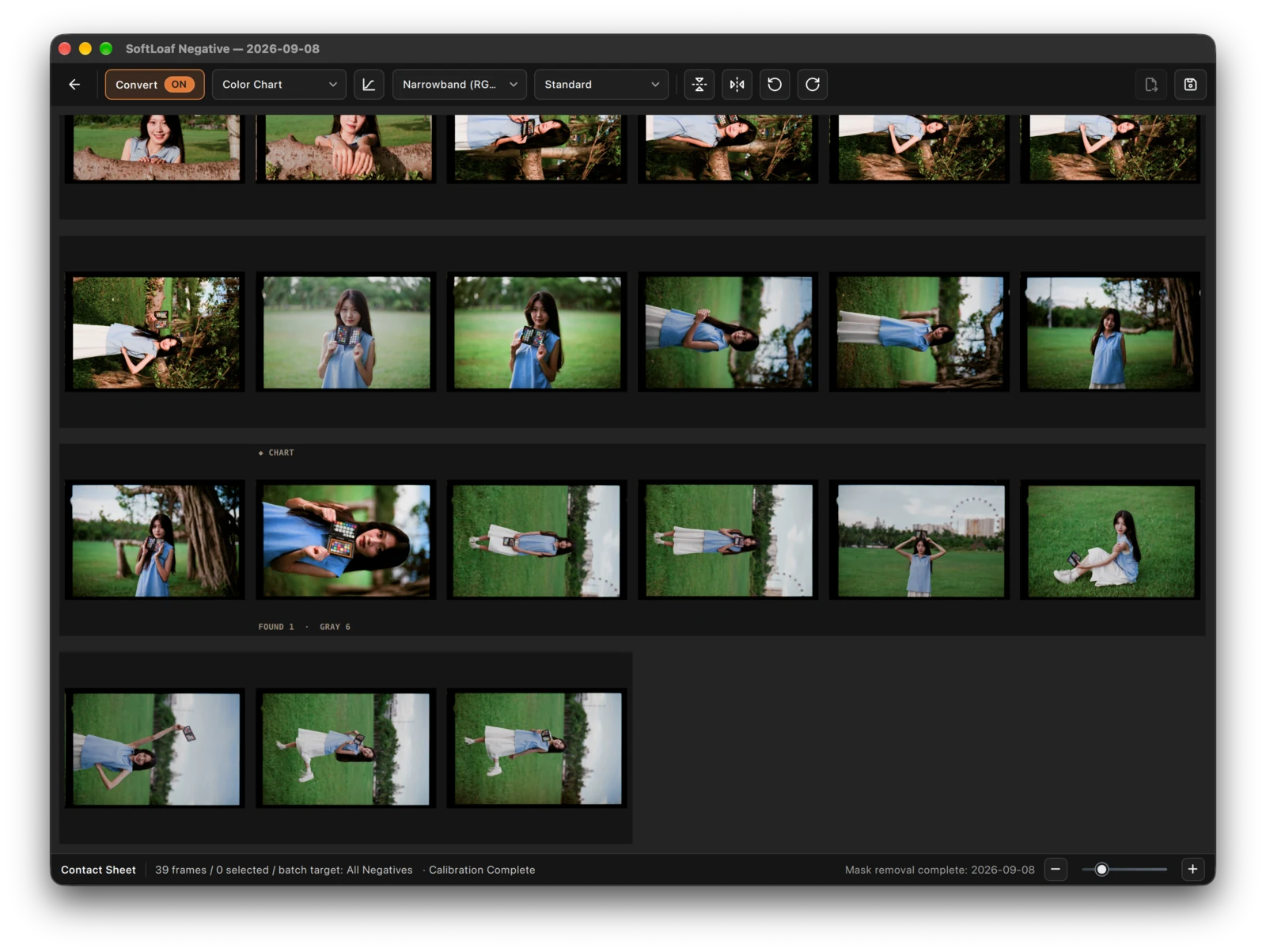Open the curves editor icon
Screen dimensions: 1266x952
(x=369, y=85)
